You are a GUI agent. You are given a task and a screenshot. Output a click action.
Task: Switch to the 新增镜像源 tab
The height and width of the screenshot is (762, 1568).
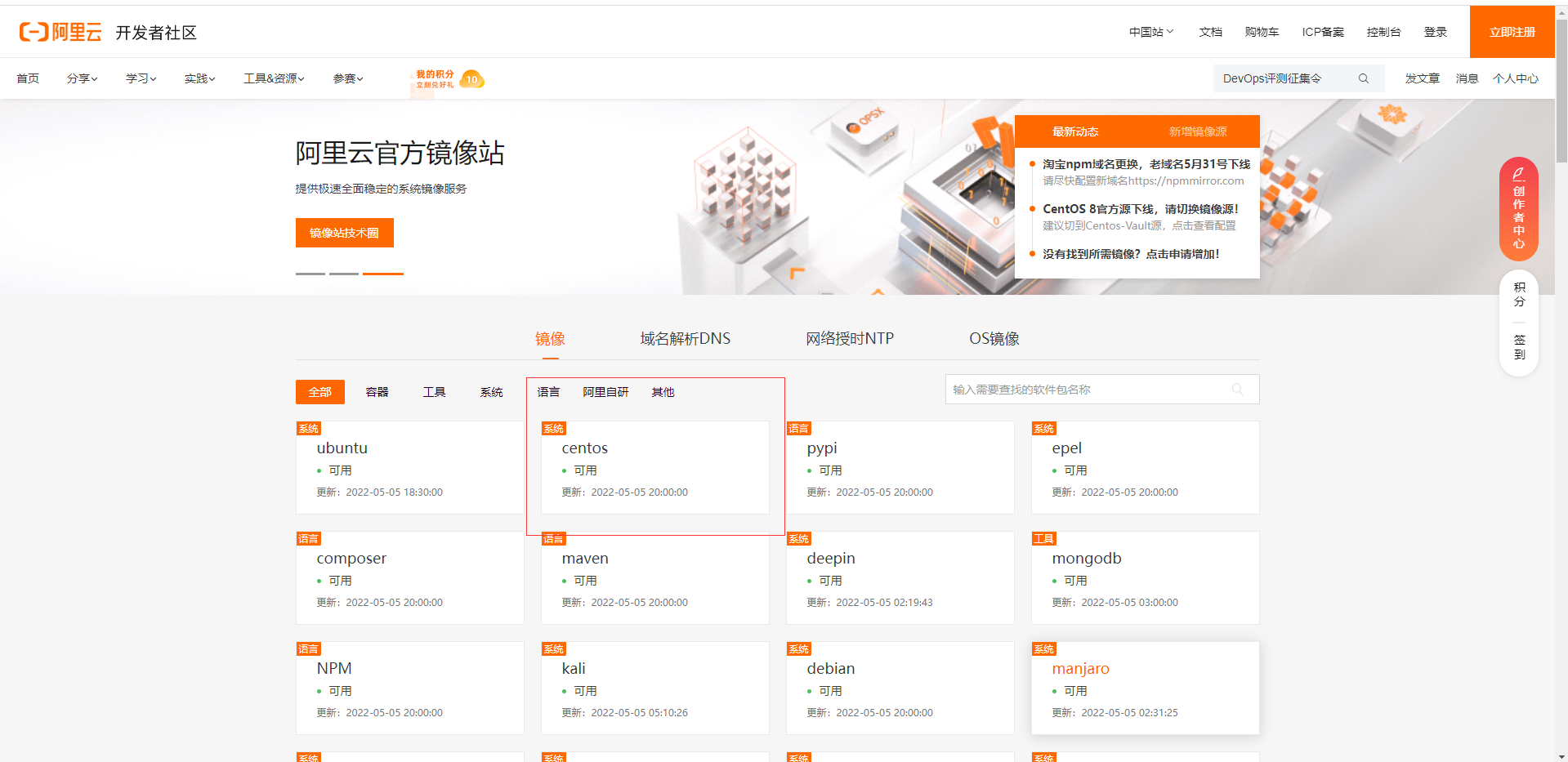click(x=1197, y=131)
